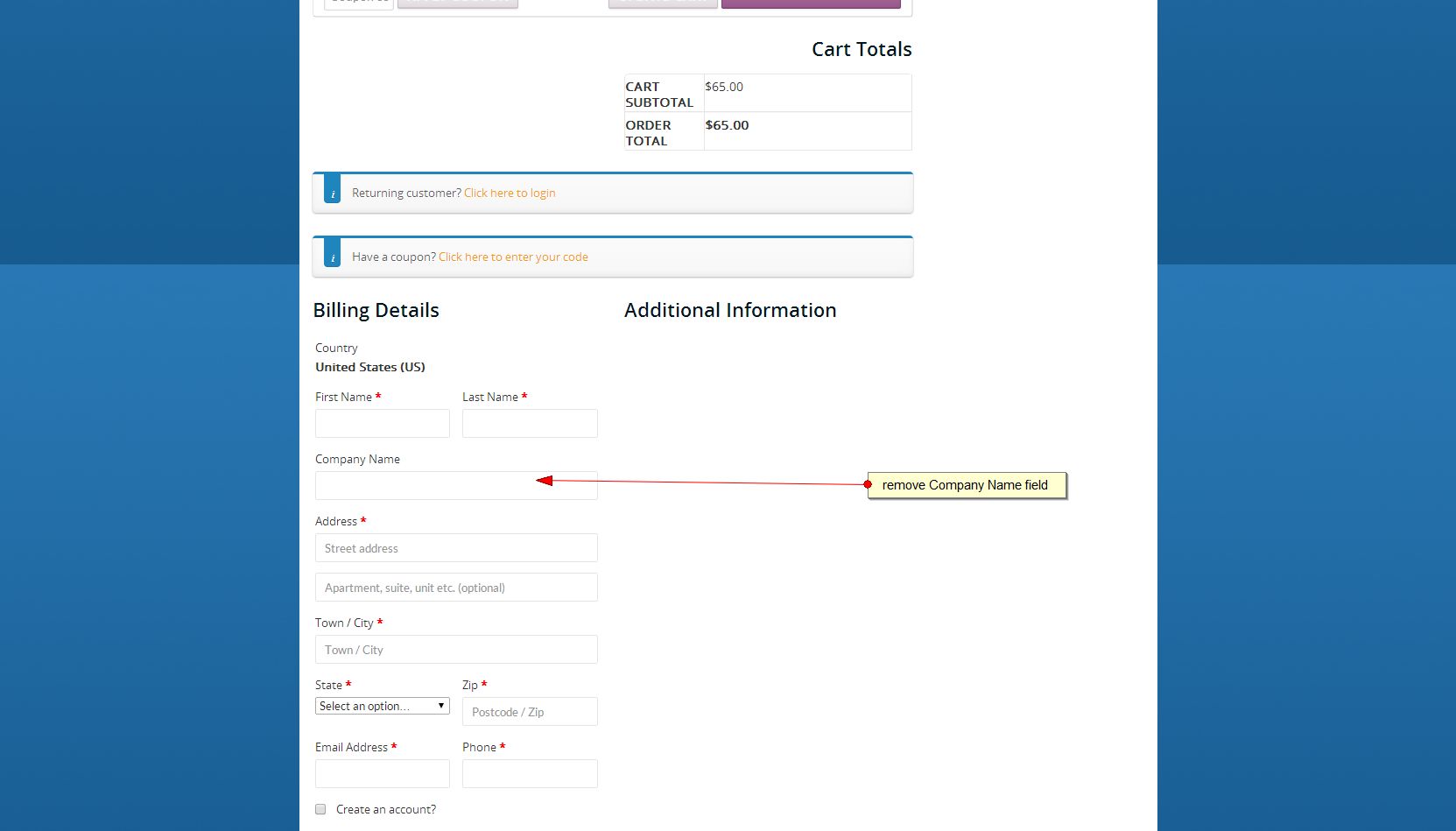
Task: Open the State dropdown
Action: pos(382,706)
